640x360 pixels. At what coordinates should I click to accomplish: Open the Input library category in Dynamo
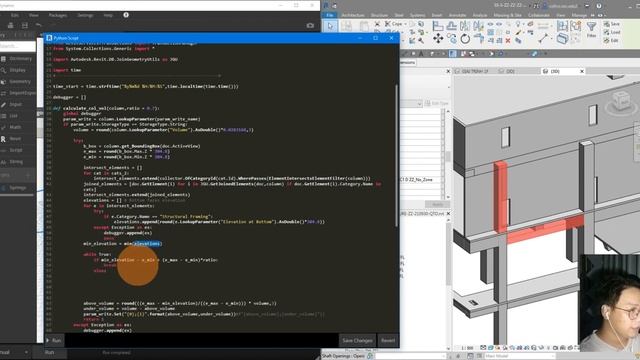(17, 104)
